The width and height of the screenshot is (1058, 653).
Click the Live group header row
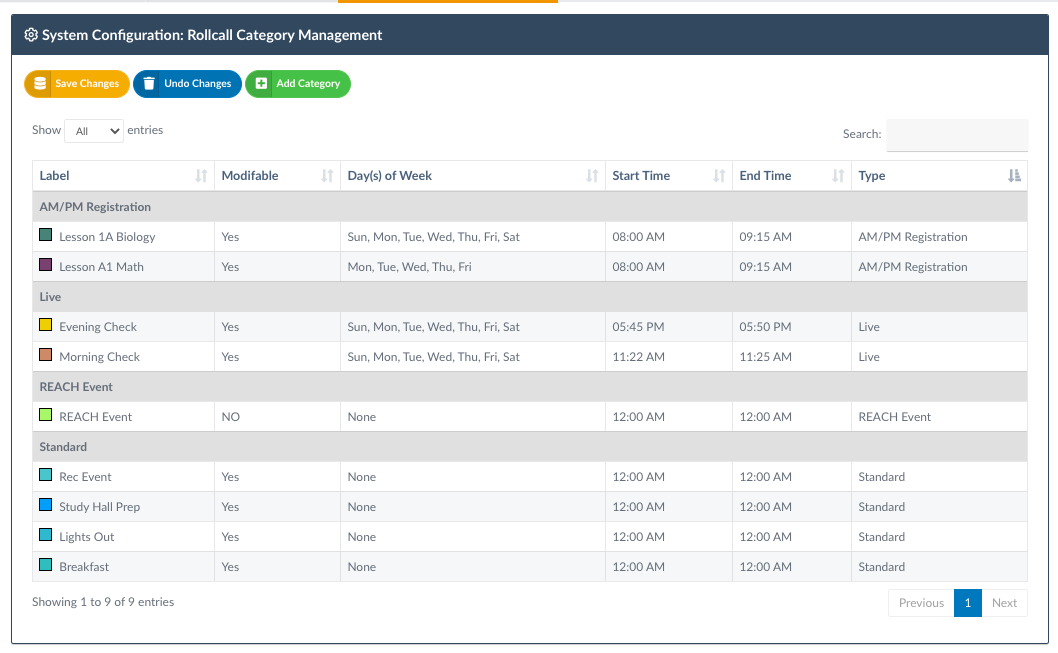[530, 297]
